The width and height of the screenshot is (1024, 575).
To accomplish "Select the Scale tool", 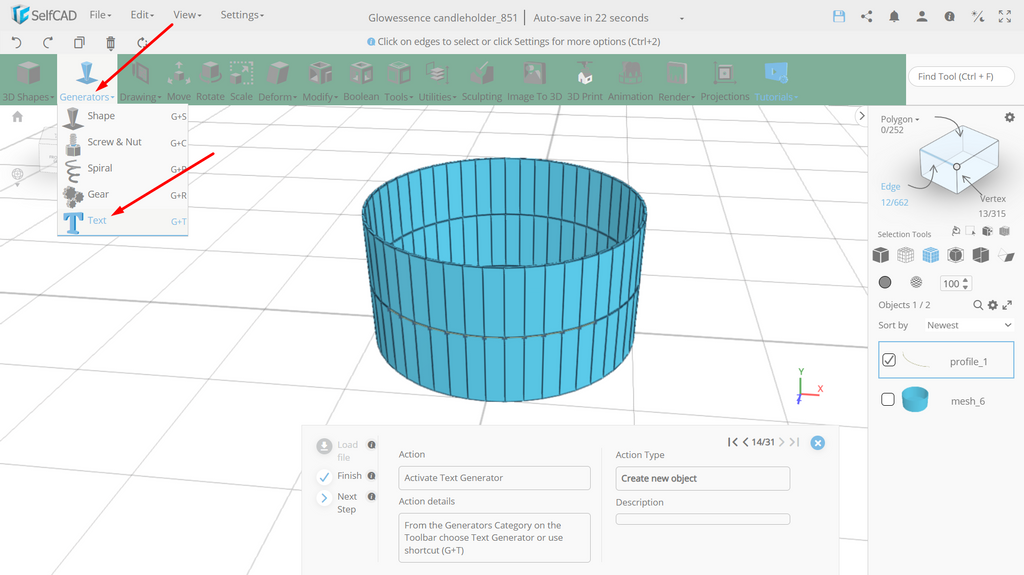I will 241,81.
